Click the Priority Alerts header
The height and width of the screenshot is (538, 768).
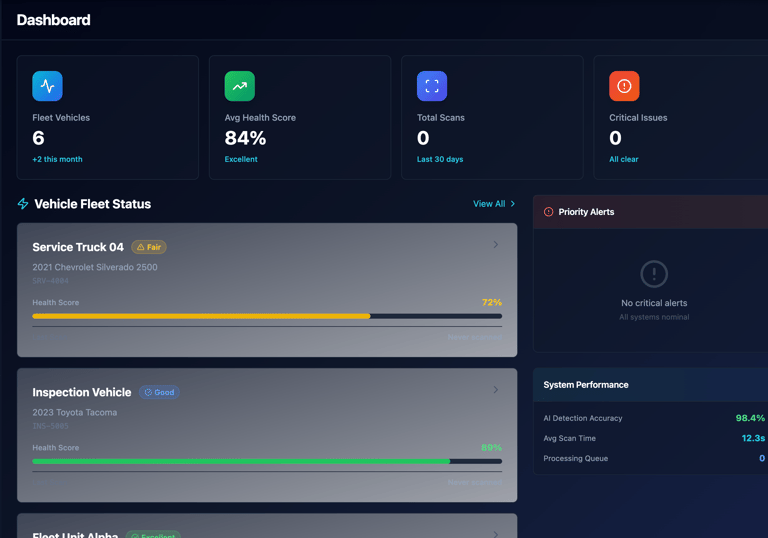[650, 212]
